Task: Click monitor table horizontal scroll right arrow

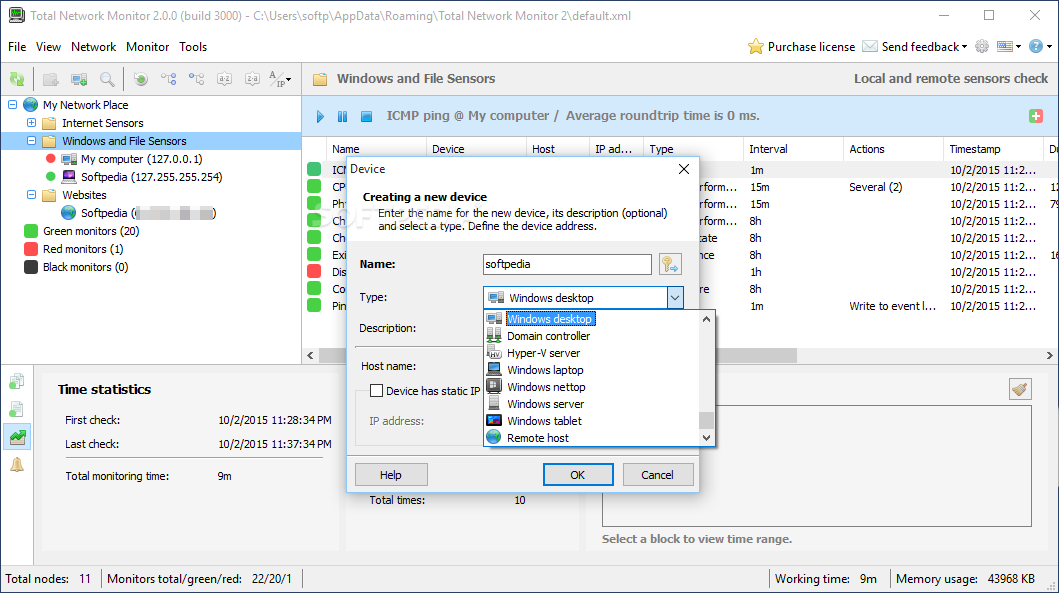Action: 1050,355
